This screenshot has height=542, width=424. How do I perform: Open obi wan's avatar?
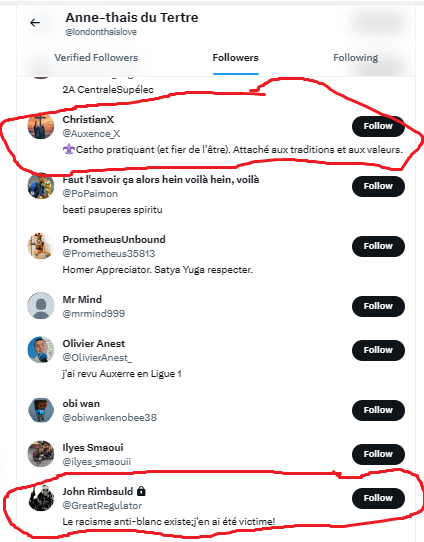[41, 410]
